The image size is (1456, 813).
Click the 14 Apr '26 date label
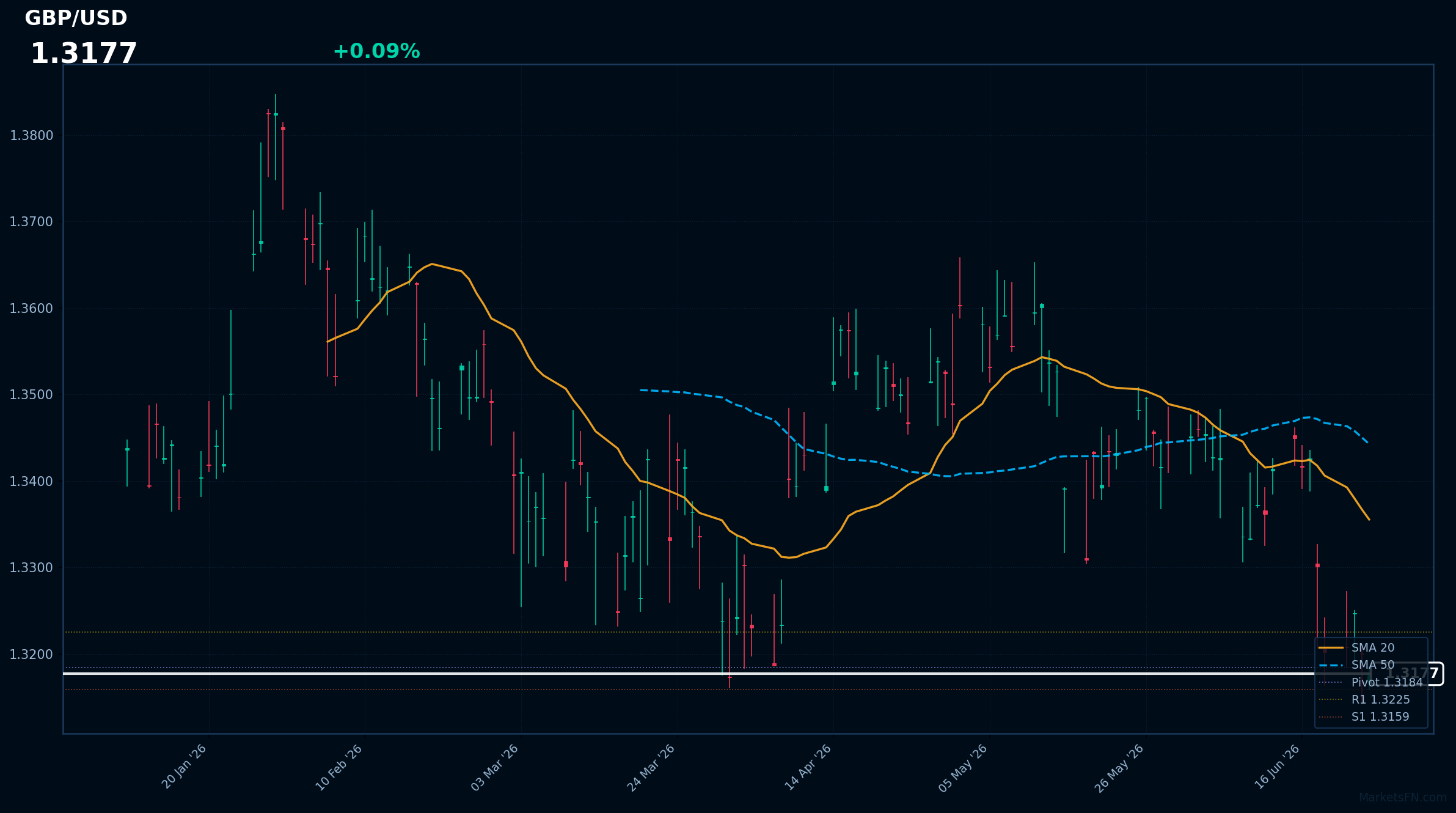808,768
